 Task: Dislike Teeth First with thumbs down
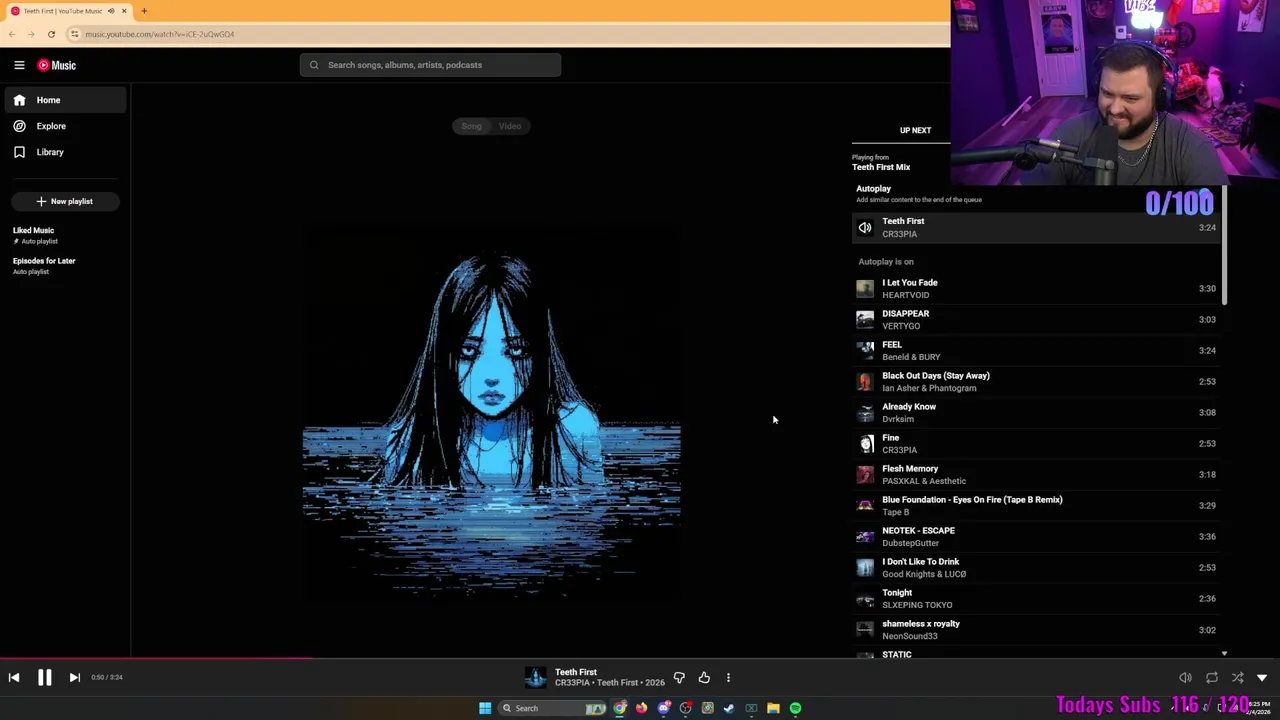[x=679, y=678]
